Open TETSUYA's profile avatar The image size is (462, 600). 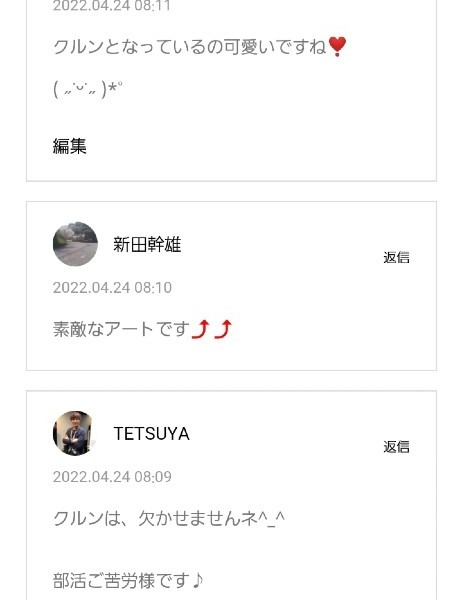[x=75, y=433]
